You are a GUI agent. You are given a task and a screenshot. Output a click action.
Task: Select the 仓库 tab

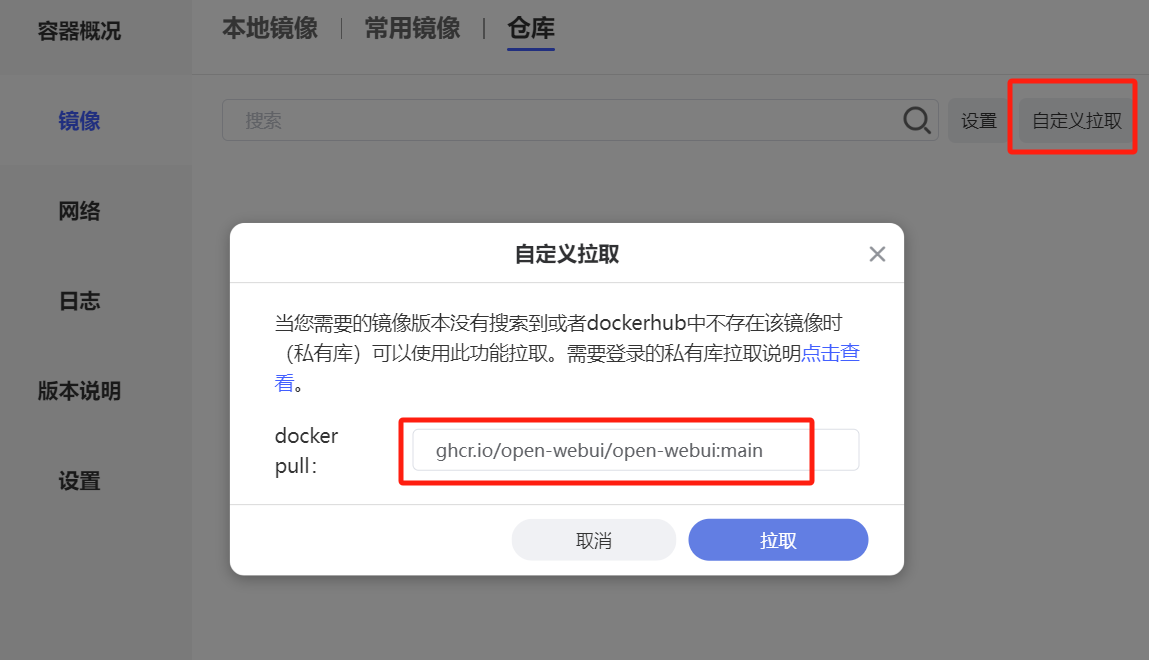click(531, 29)
